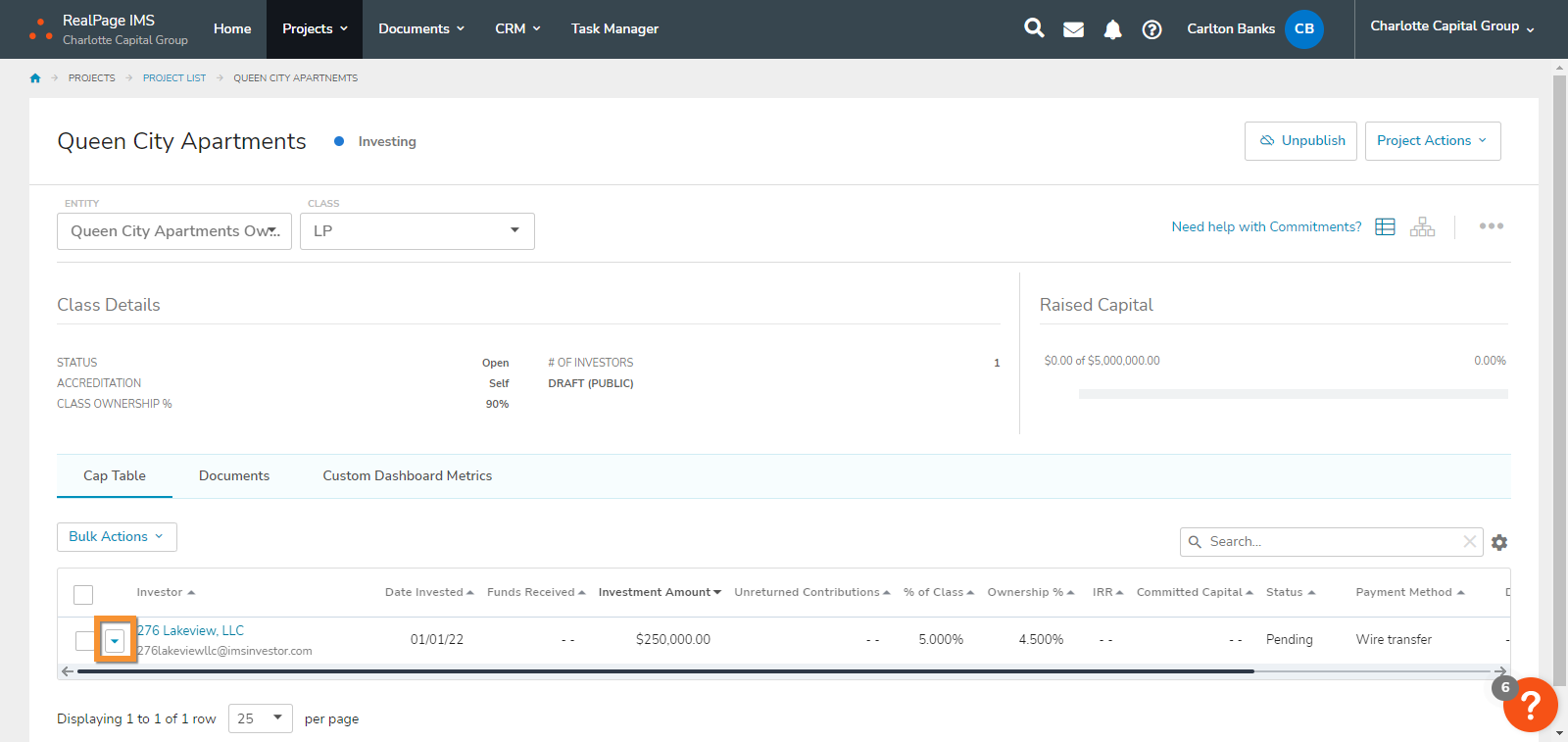This screenshot has width=1568, height=742.
Task: Open Task Manager
Action: (x=614, y=29)
